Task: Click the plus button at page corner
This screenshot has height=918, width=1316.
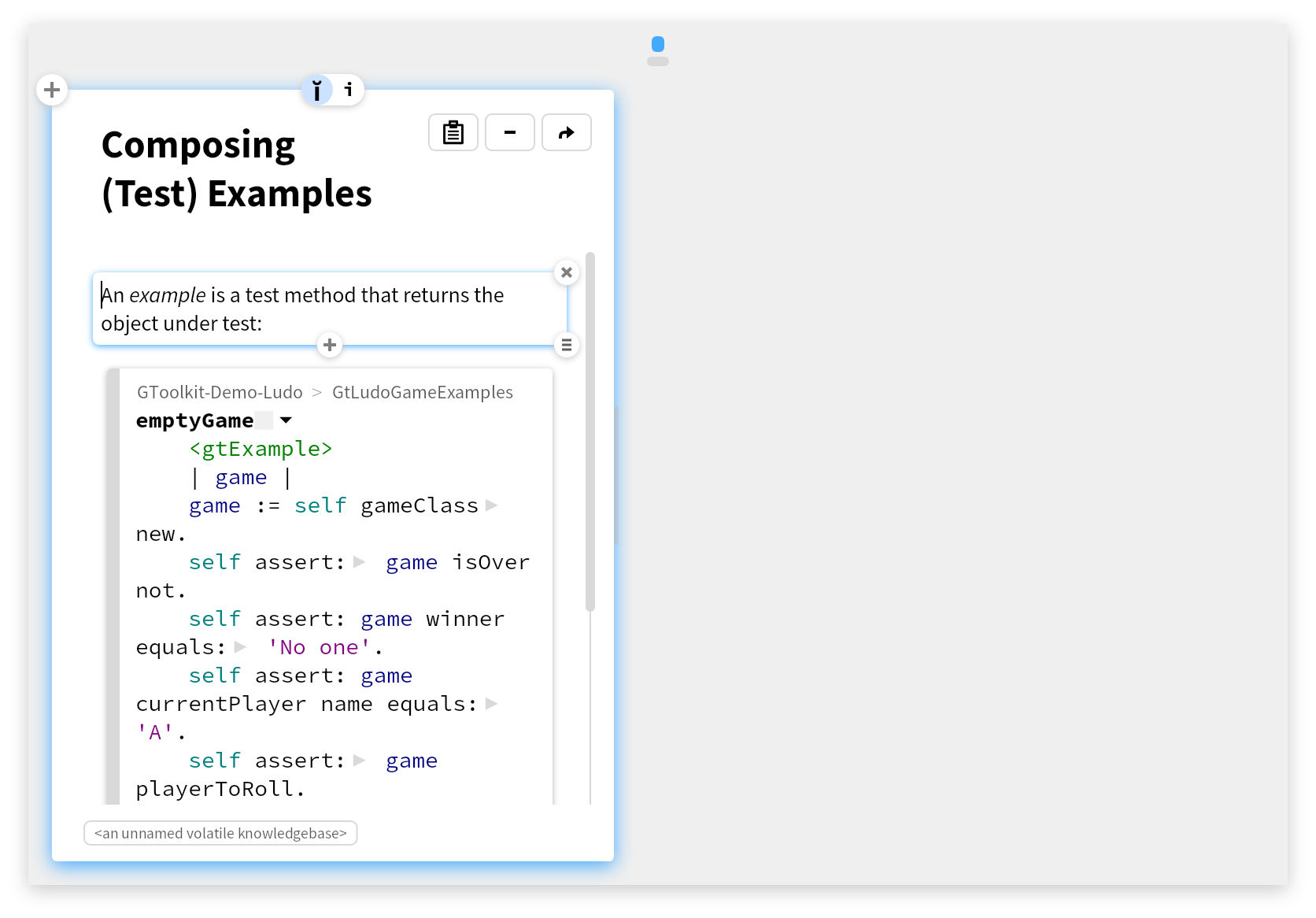Action: 52,90
